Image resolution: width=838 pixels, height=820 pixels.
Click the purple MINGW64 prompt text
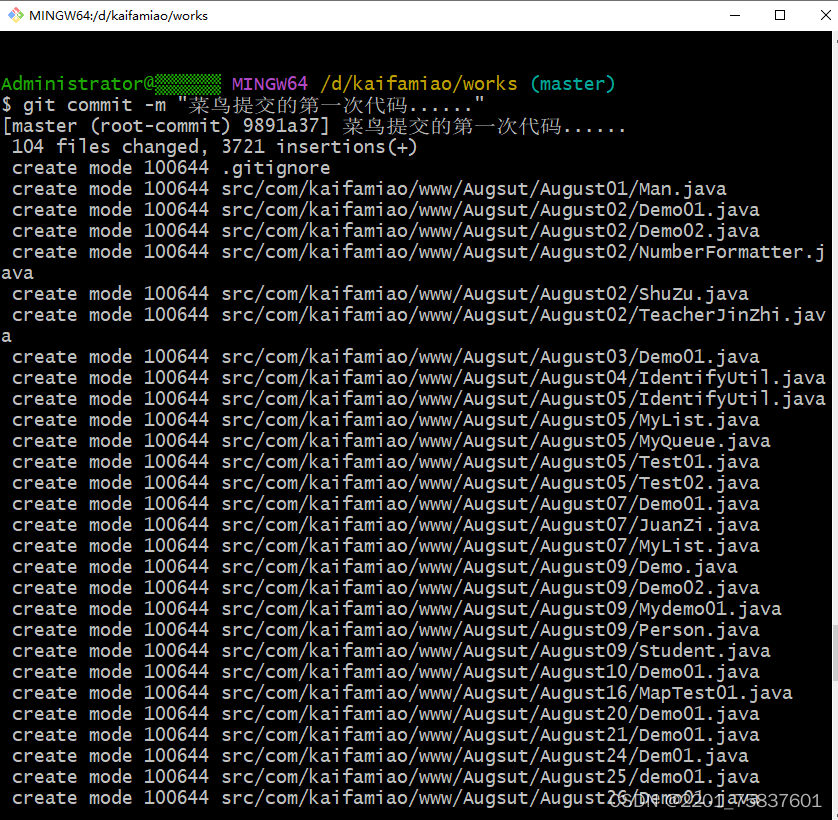(x=269, y=84)
